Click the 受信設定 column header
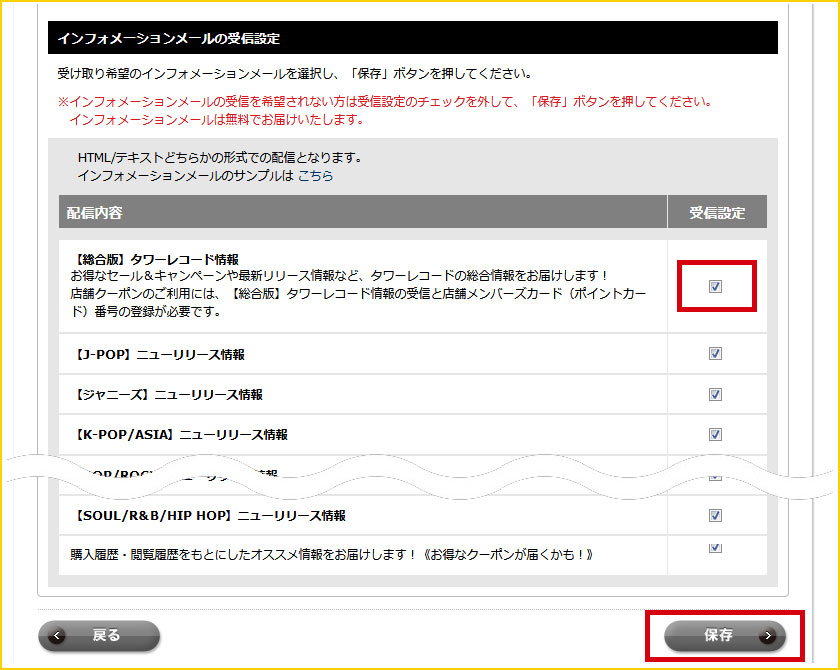The height and width of the screenshot is (670, 840). click(x=717, y=213)
